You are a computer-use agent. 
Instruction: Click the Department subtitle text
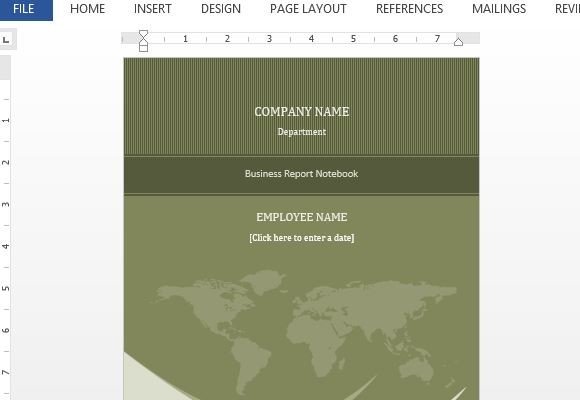click(x=302, y=132)
